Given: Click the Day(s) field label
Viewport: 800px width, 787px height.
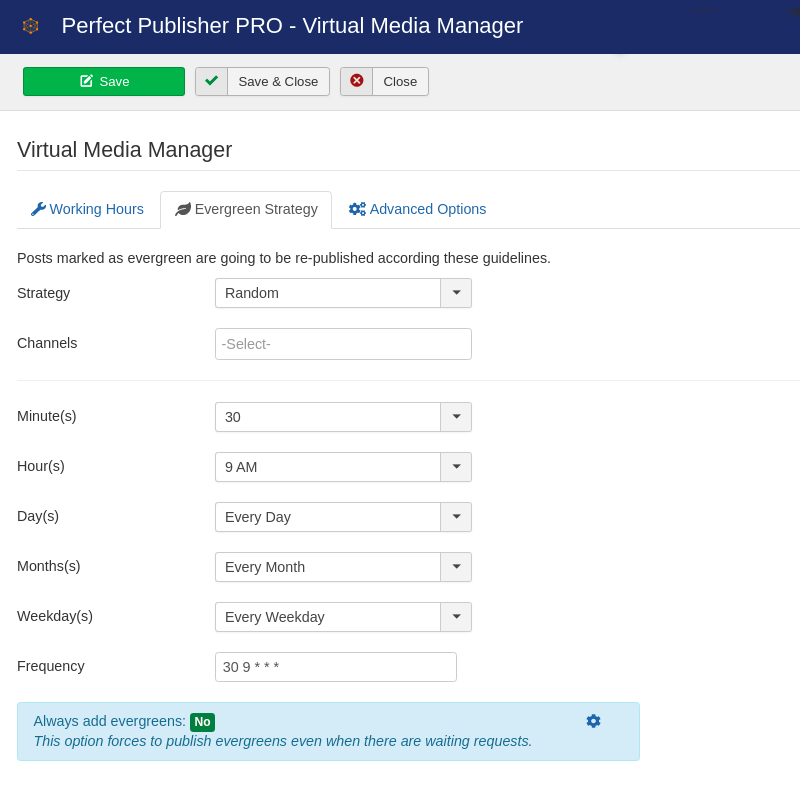Looking at the screenshot, I should click(x=38, y=516).
